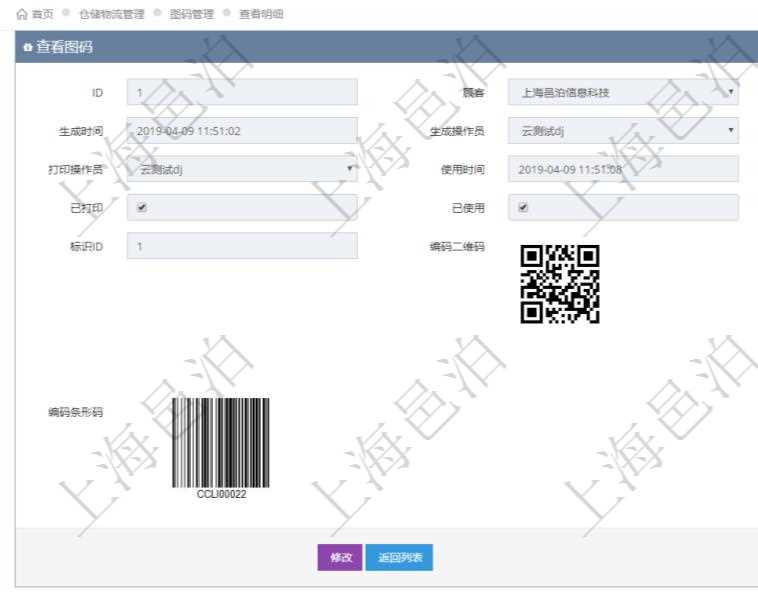Click the 使用时间 field

tap(623, 169)
